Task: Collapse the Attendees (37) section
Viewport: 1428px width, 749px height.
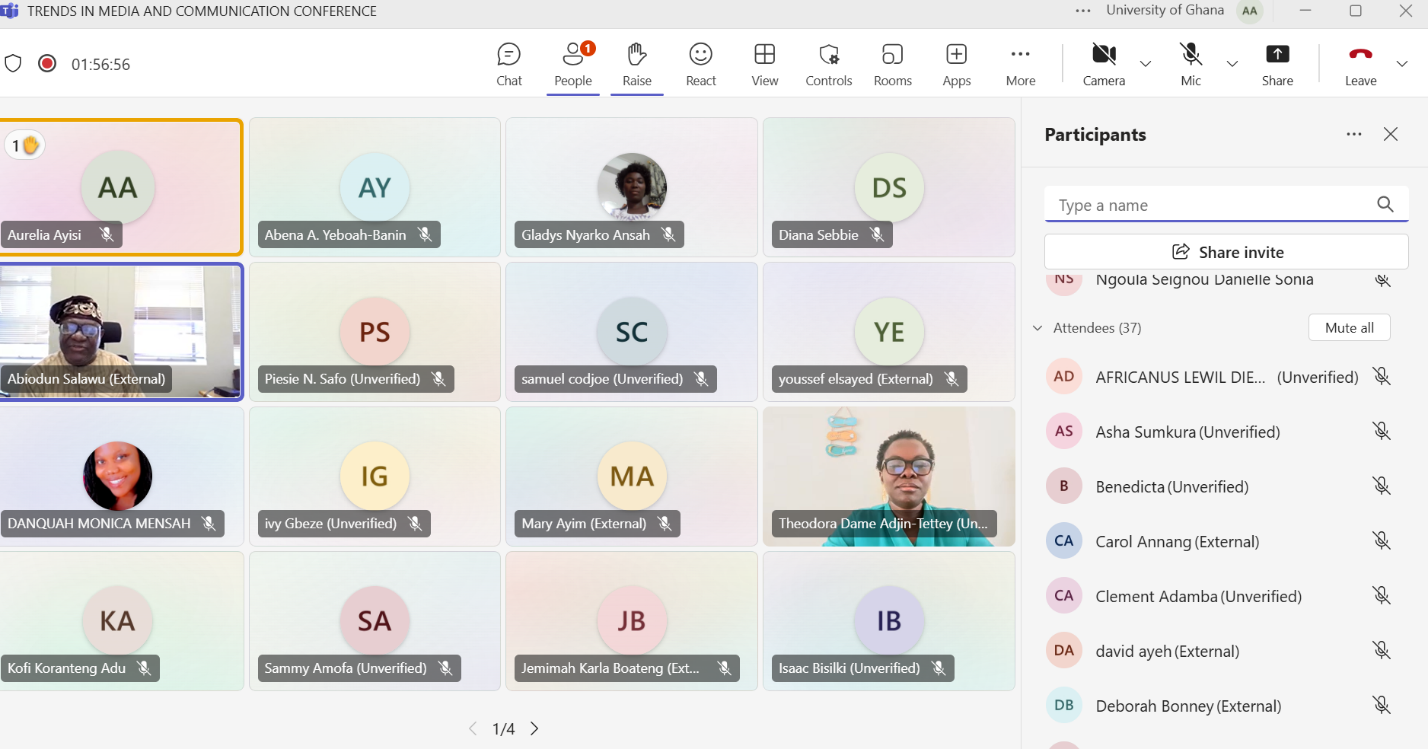Action: click(1037, 328)
